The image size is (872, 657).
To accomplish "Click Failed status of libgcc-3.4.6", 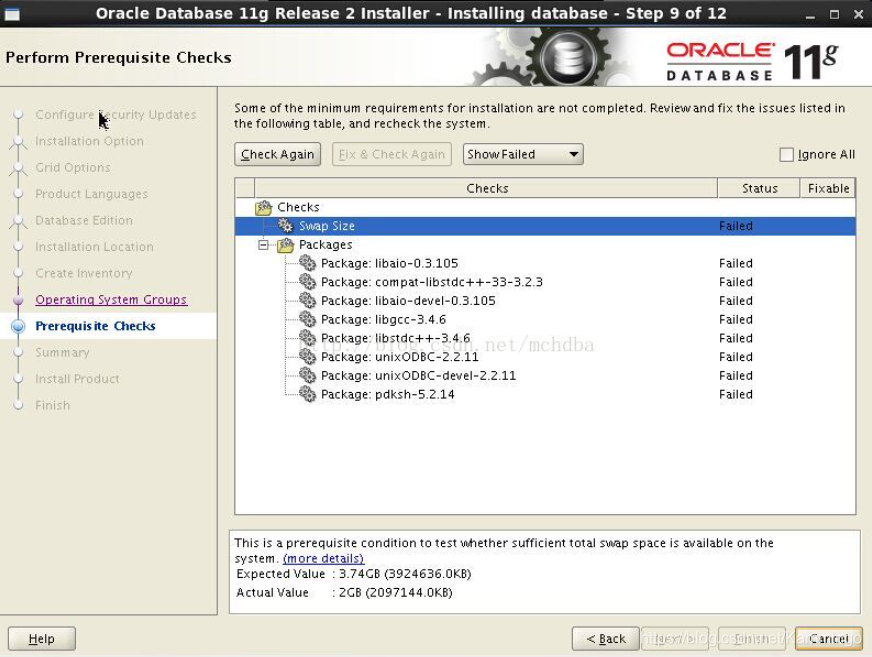I will [735, 319].
